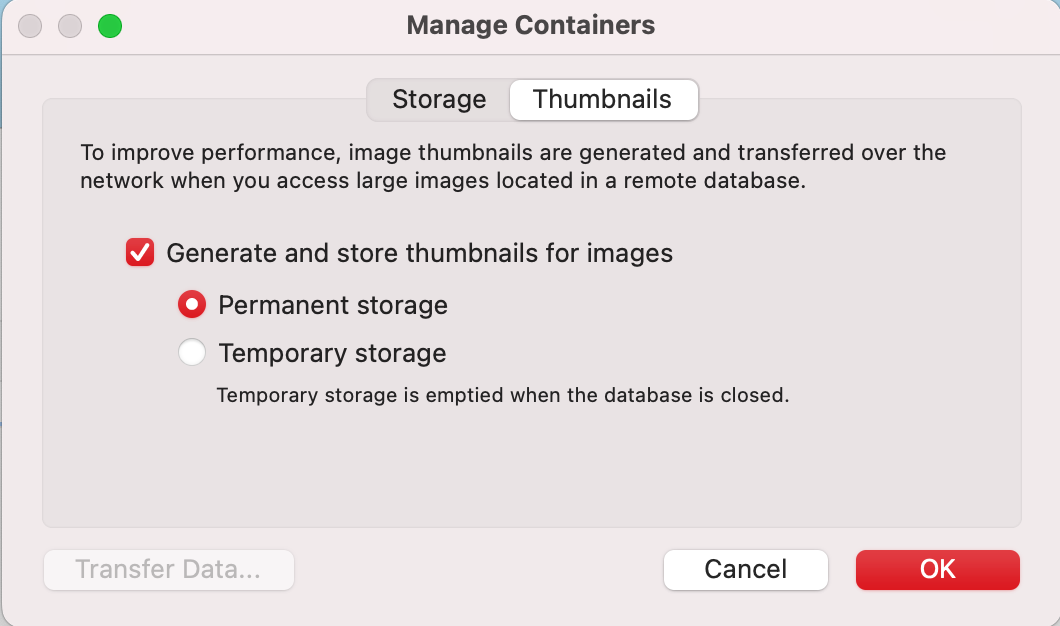The height and width of the screenshot is (626, 1060).
Task: Choose the Permanent storage radio button
Action: tap(192, 305)
